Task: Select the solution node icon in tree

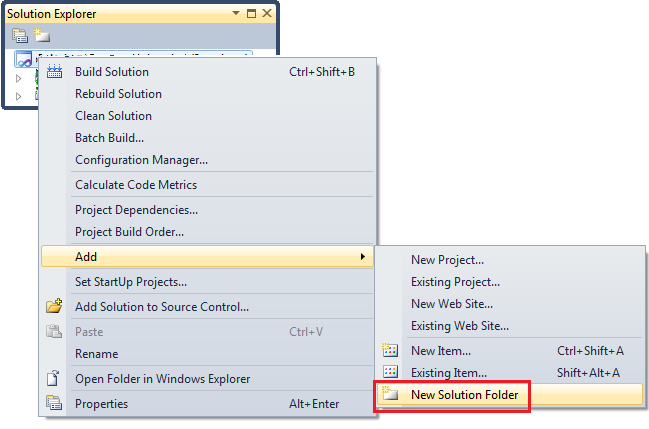Action: [x=24, y=59]
